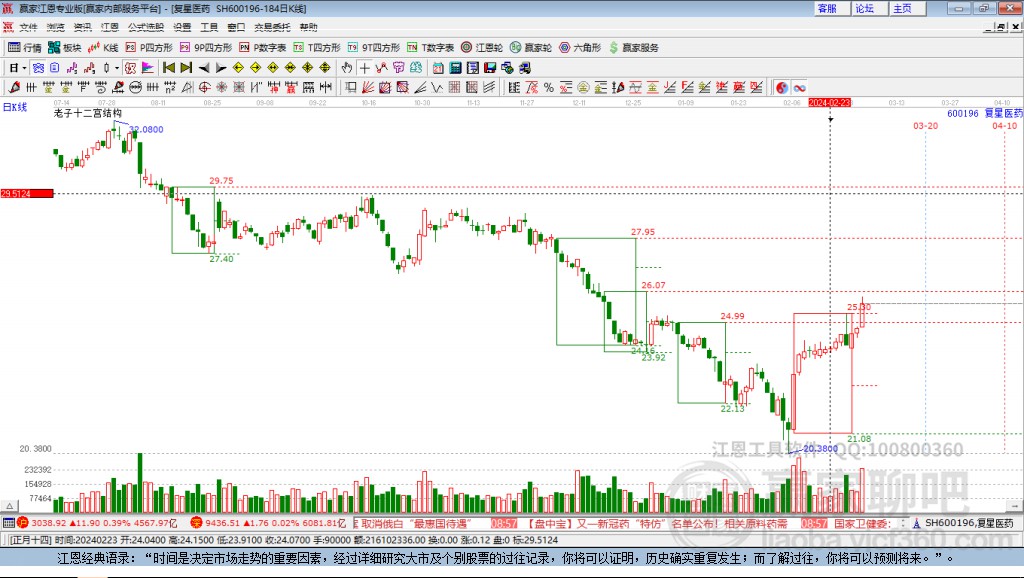
Task: Open the 文件 menu
Action: click(28, 27)
